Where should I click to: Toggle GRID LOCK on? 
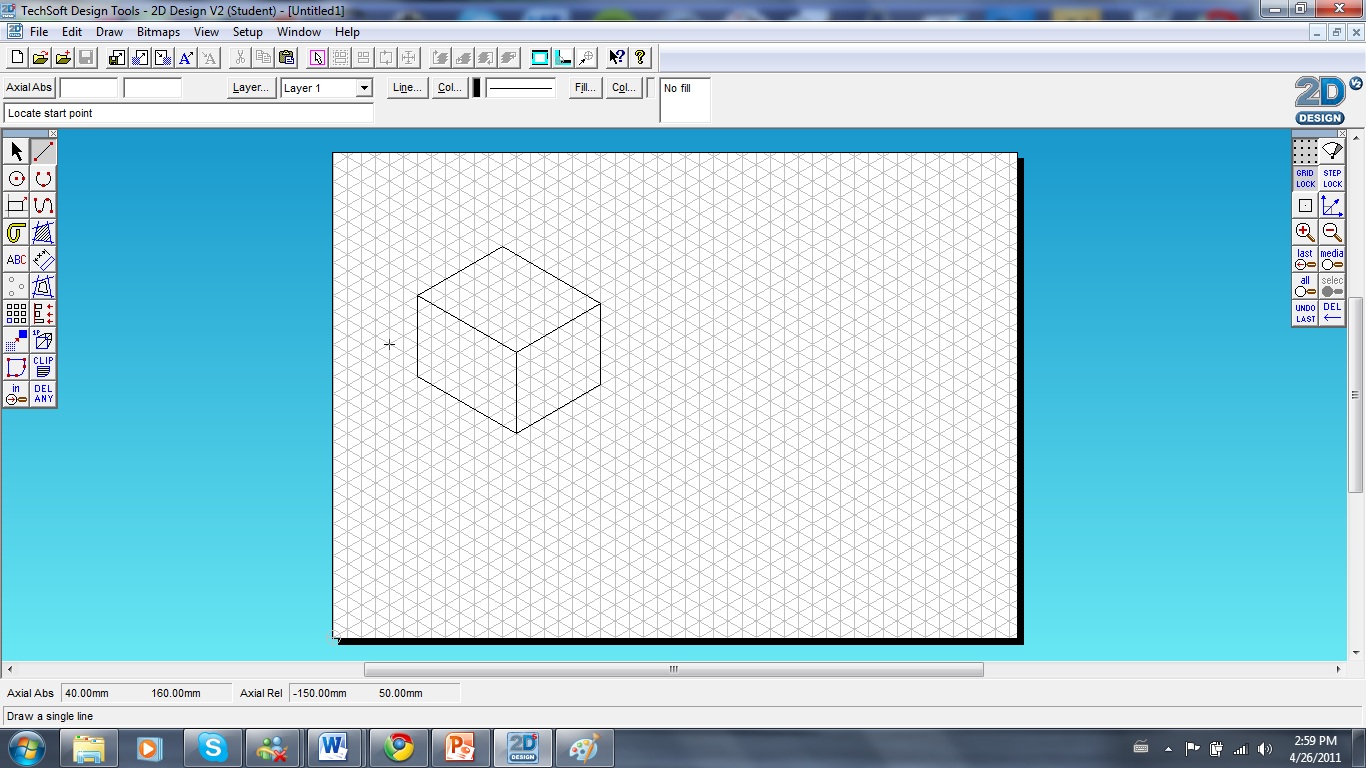[x=1305, y=178]
